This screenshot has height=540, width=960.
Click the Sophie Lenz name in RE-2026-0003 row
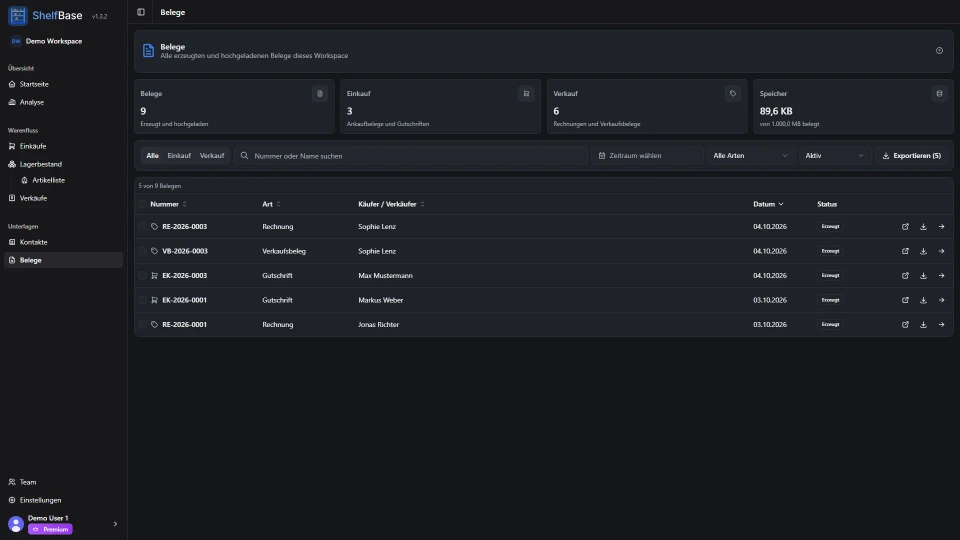(x=377, y=227)
